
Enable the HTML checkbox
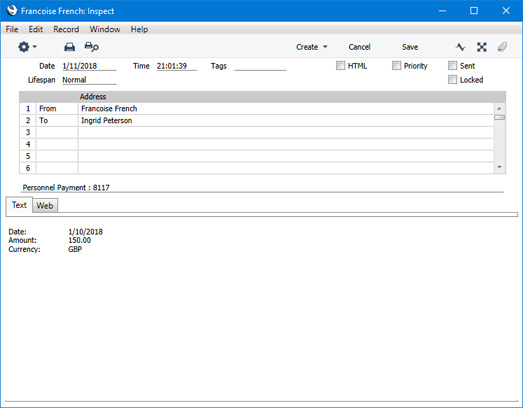[x=340, y=65]
